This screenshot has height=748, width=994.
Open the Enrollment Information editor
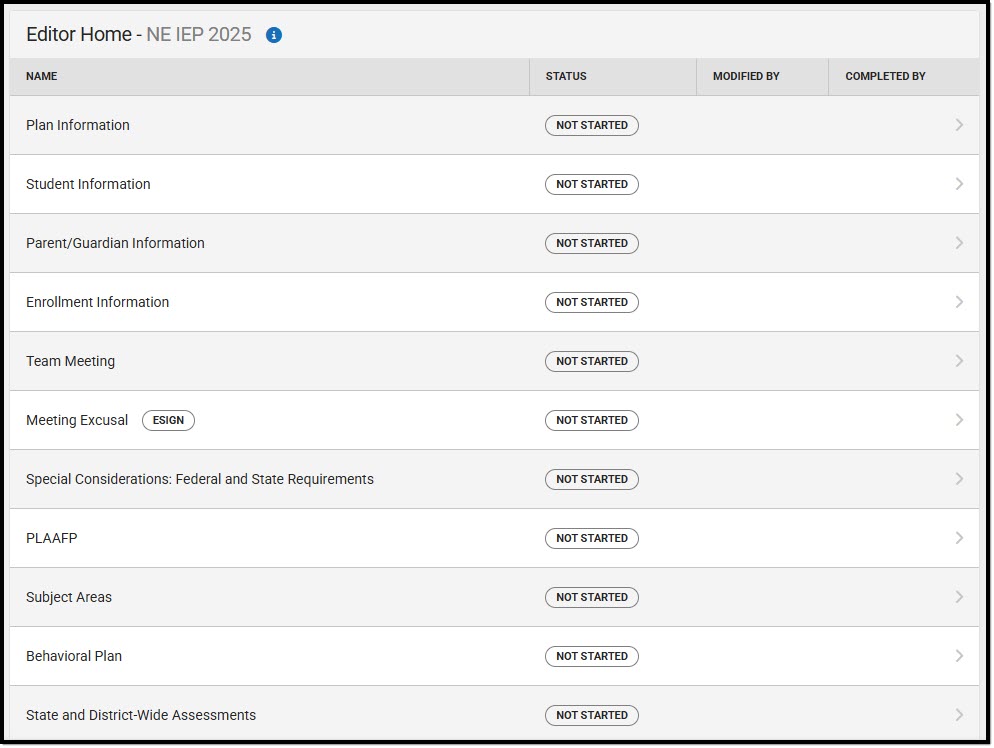coord(98,302)
